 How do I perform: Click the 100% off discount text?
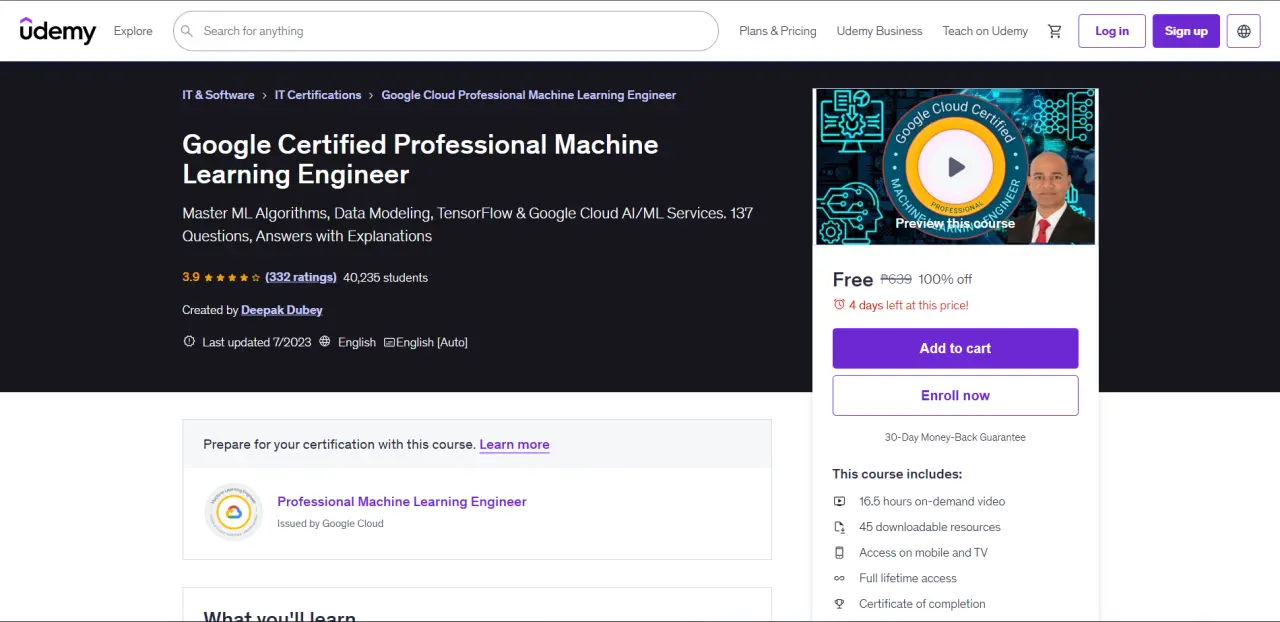pos(945,280)
